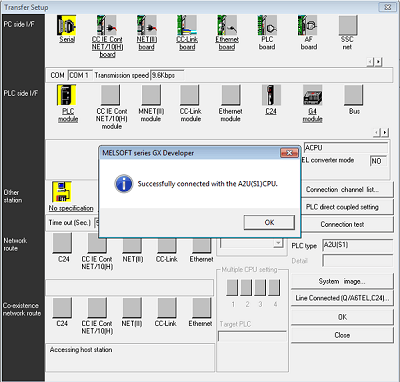This screenshot has height=382, width=400.
Task: Click the Close button in Transfer Setup
Action: 342,335
